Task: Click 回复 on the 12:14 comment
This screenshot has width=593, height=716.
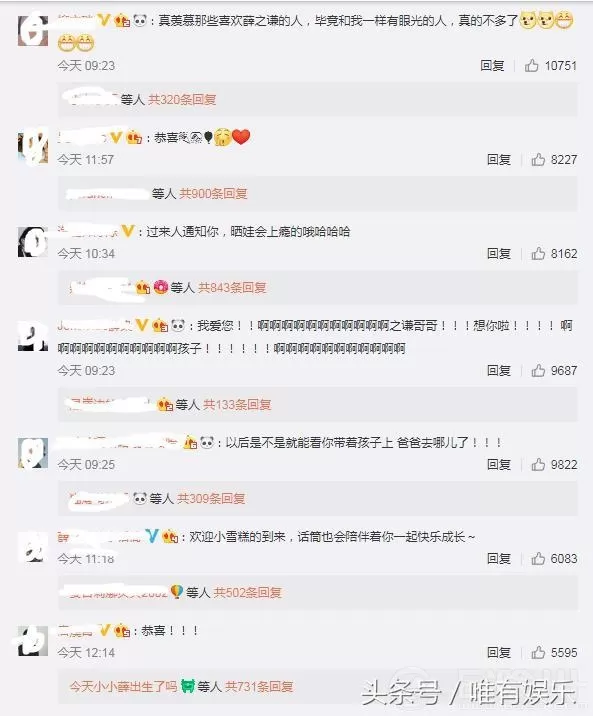Action: point(499,653)
